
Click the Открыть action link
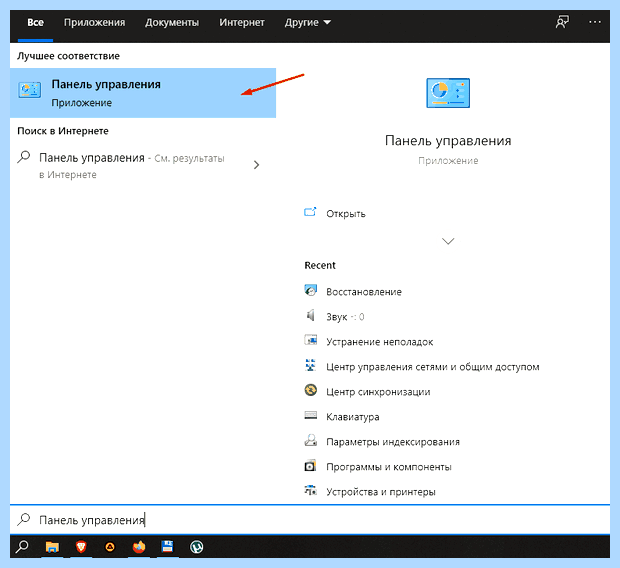click(x=346, y=214)
